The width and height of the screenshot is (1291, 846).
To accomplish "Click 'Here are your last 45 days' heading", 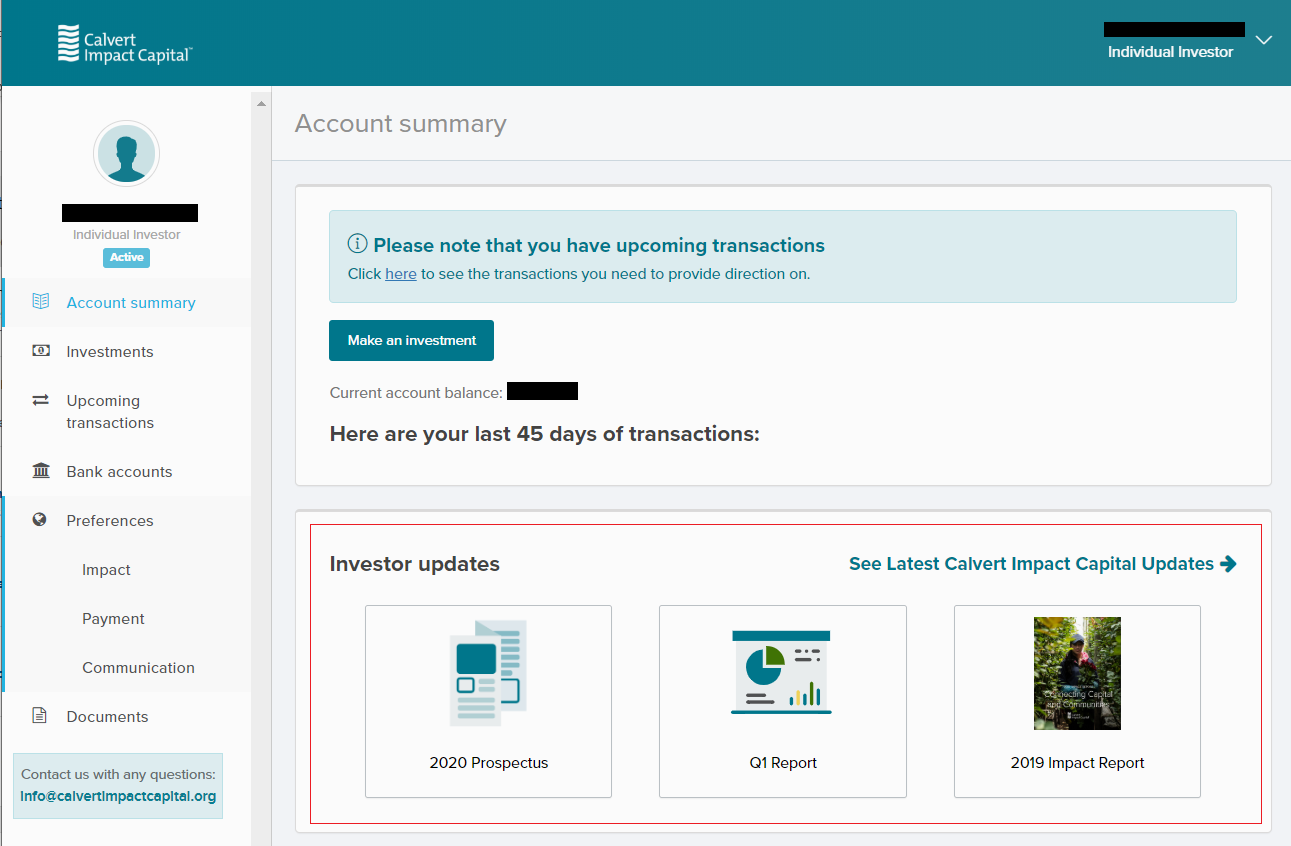I will (x=544, y=434).
